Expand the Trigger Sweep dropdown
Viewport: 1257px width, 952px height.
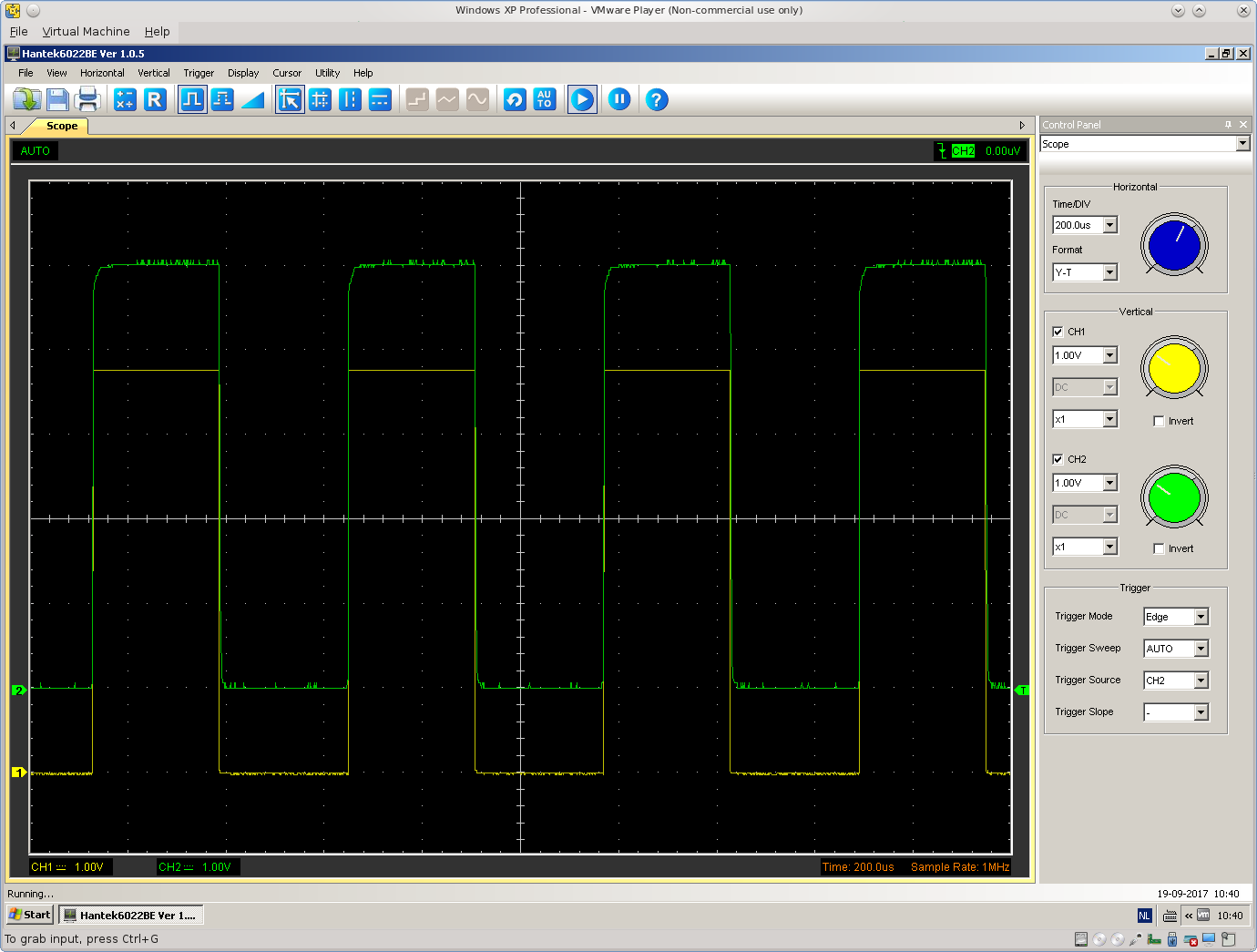pos(1202,648)
